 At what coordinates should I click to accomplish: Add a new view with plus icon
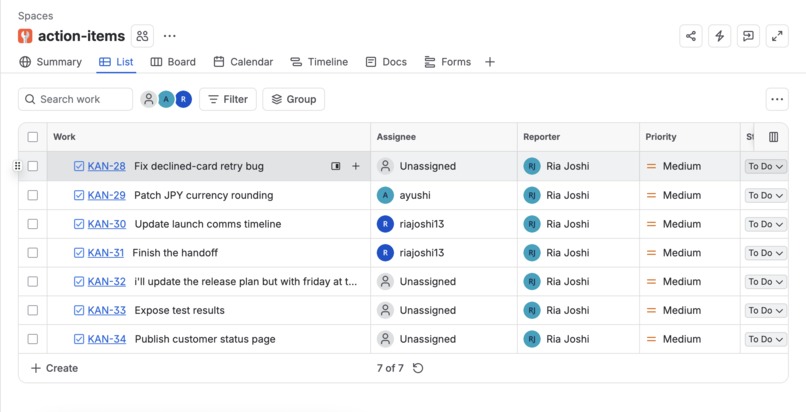point(490,62)
